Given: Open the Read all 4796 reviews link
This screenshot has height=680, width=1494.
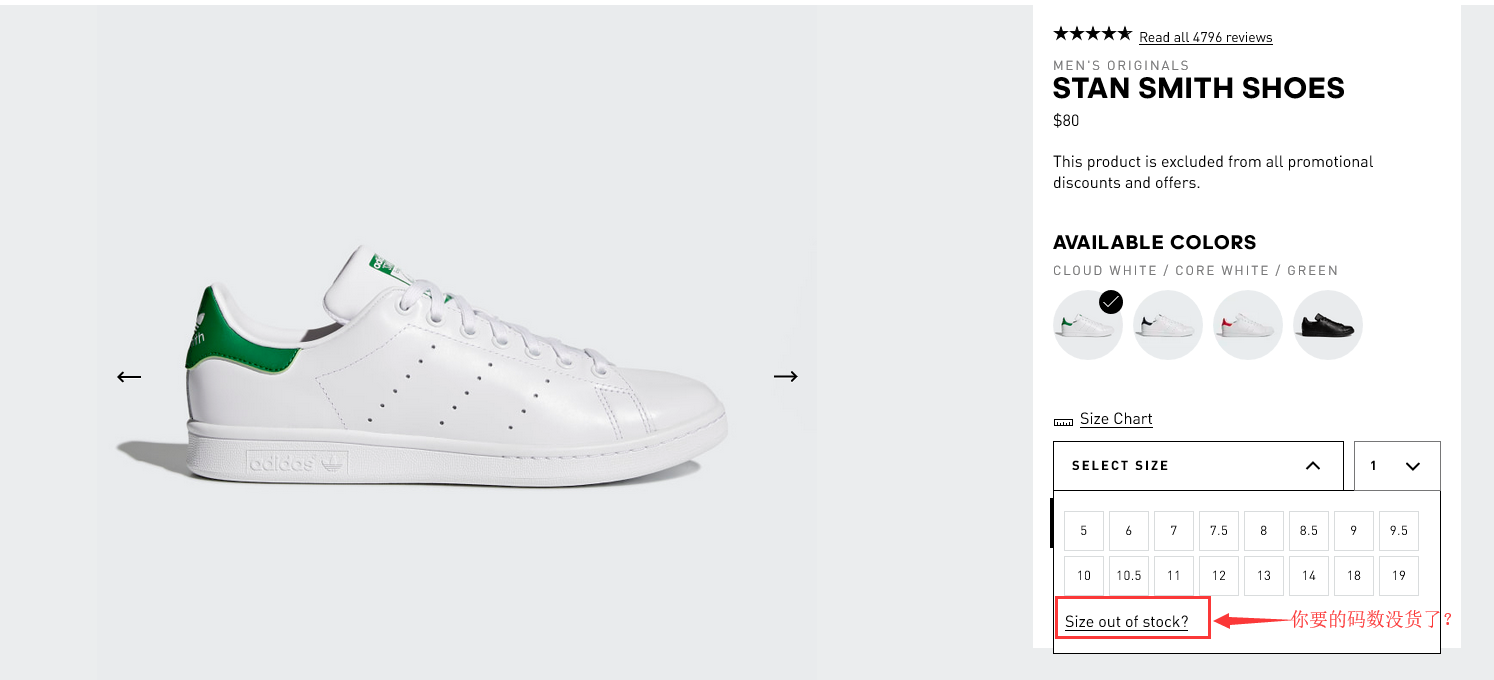Looking at the screenshot, I should click(1206, 38).
